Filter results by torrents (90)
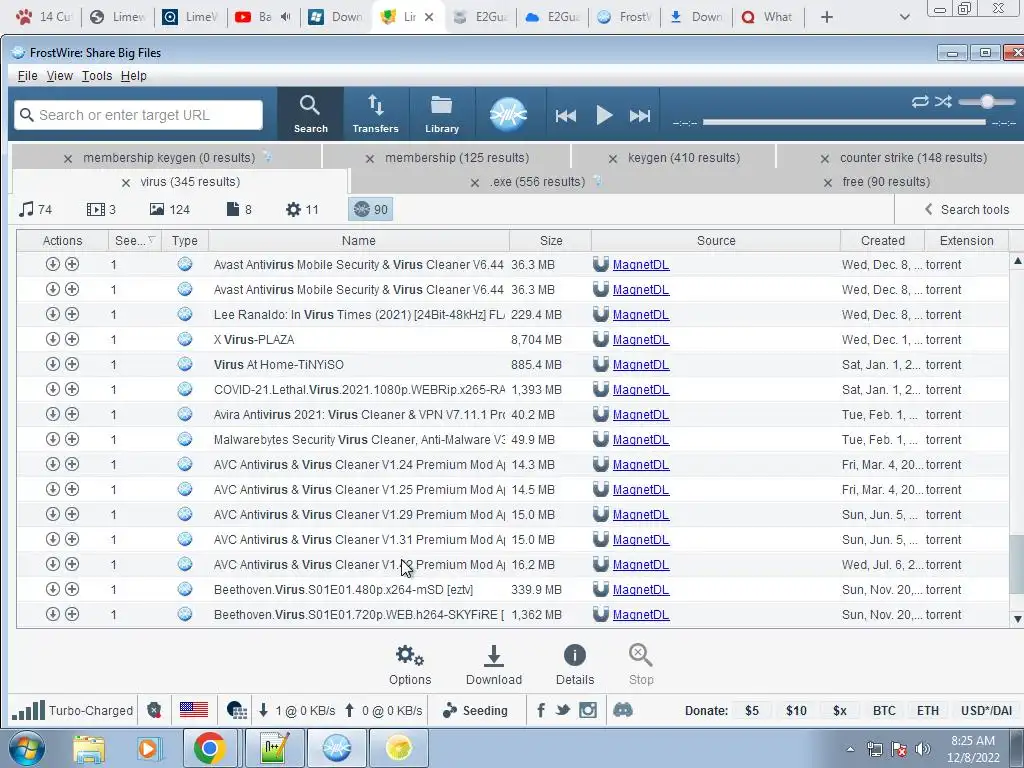The height and width of the screenshot is (768, 1024). (x=370, y=210)
